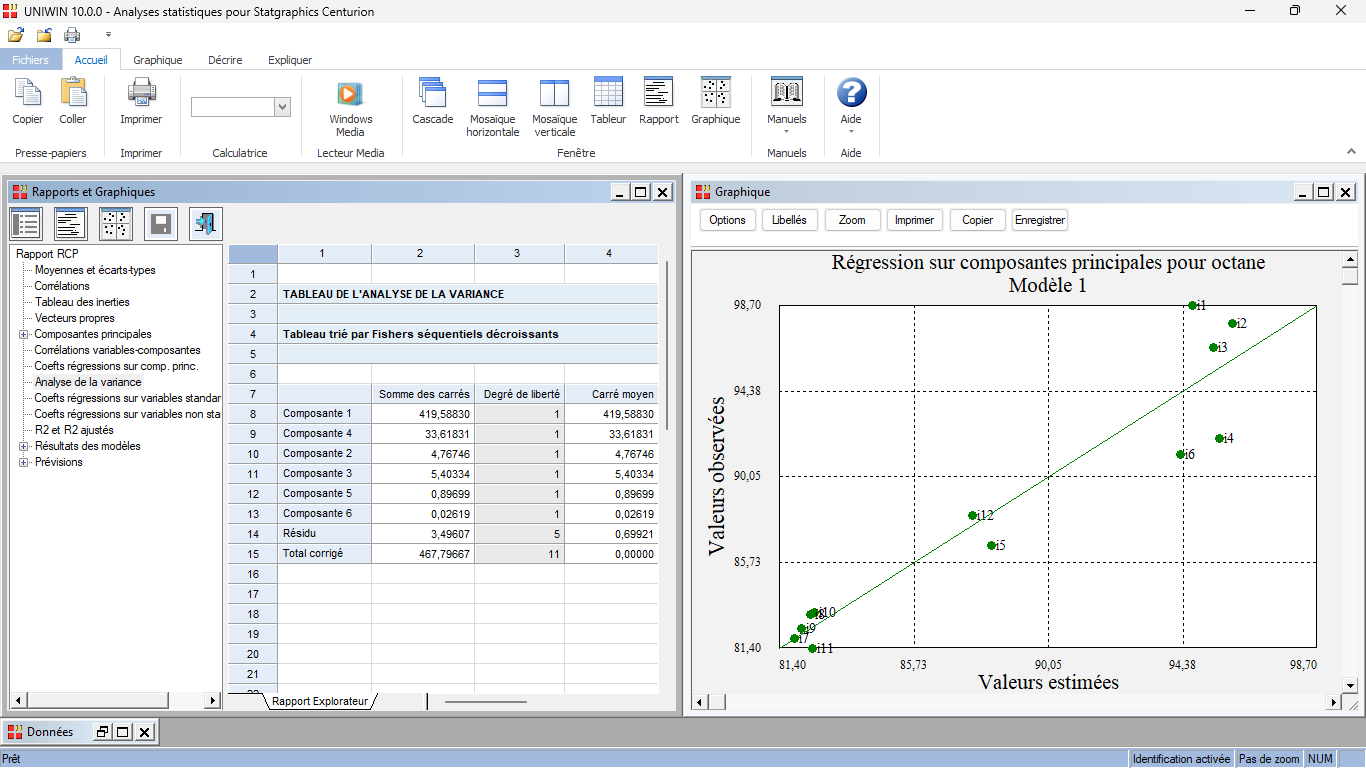Image resolution: width=1366 pixels, height=768 pixels.
Task: Select Vecteurs propres in report tree
Action: tap(75, 318)
